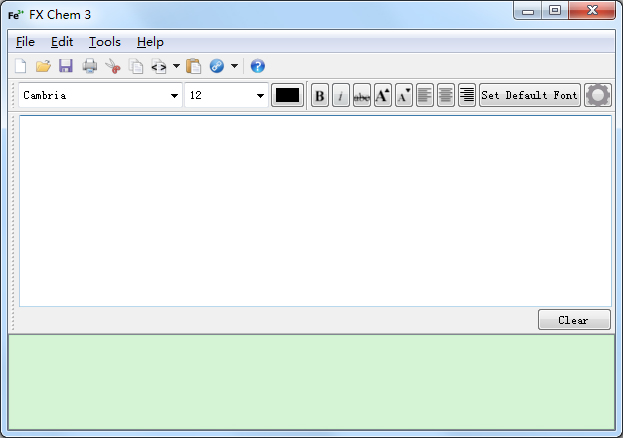This screenshot has height=438, width=623.
Task: Expand the arrow next to the code icon
Action: (176, 67)
